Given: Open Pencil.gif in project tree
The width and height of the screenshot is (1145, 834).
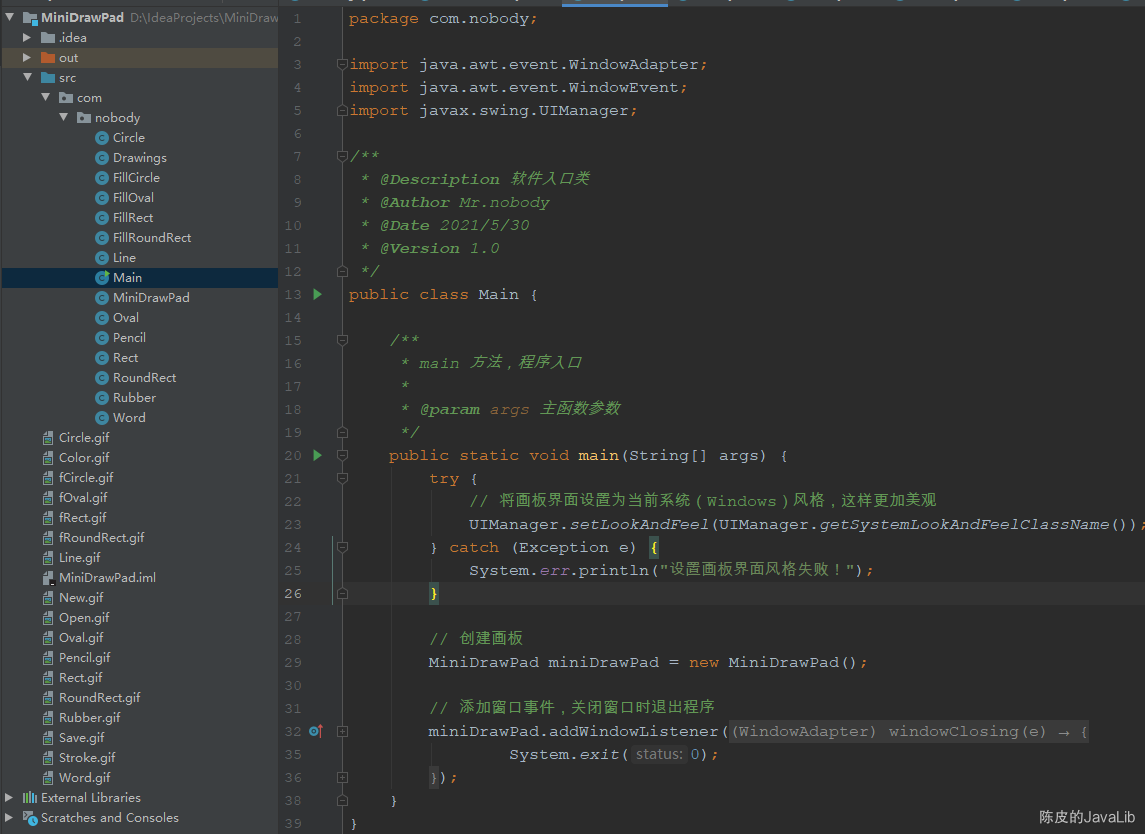Looking at the screenshot, I should [85, 658].
